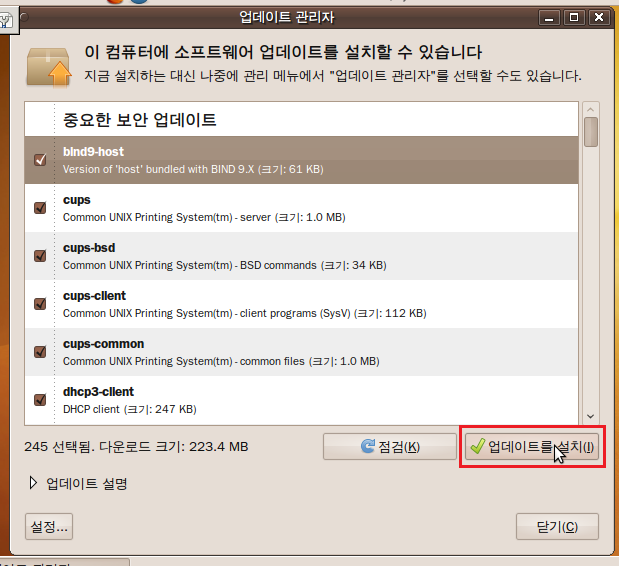The height and width of the screenshot is (566, 619).
Task: Maximize the 업데이트 관리자 window
Action: [574, 18]
